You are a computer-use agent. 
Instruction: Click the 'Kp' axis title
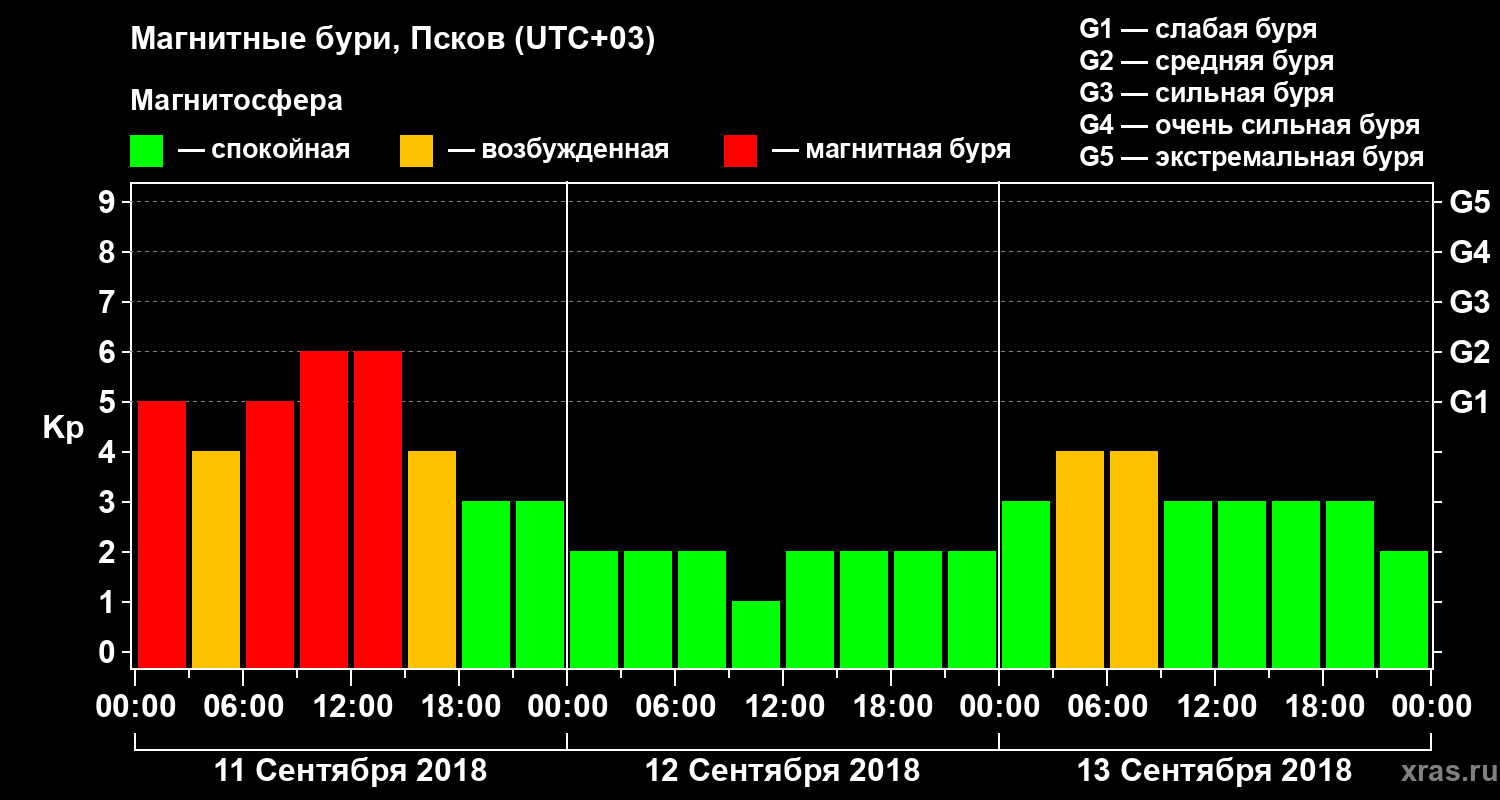pyautogui.click(x=63, y=428)
